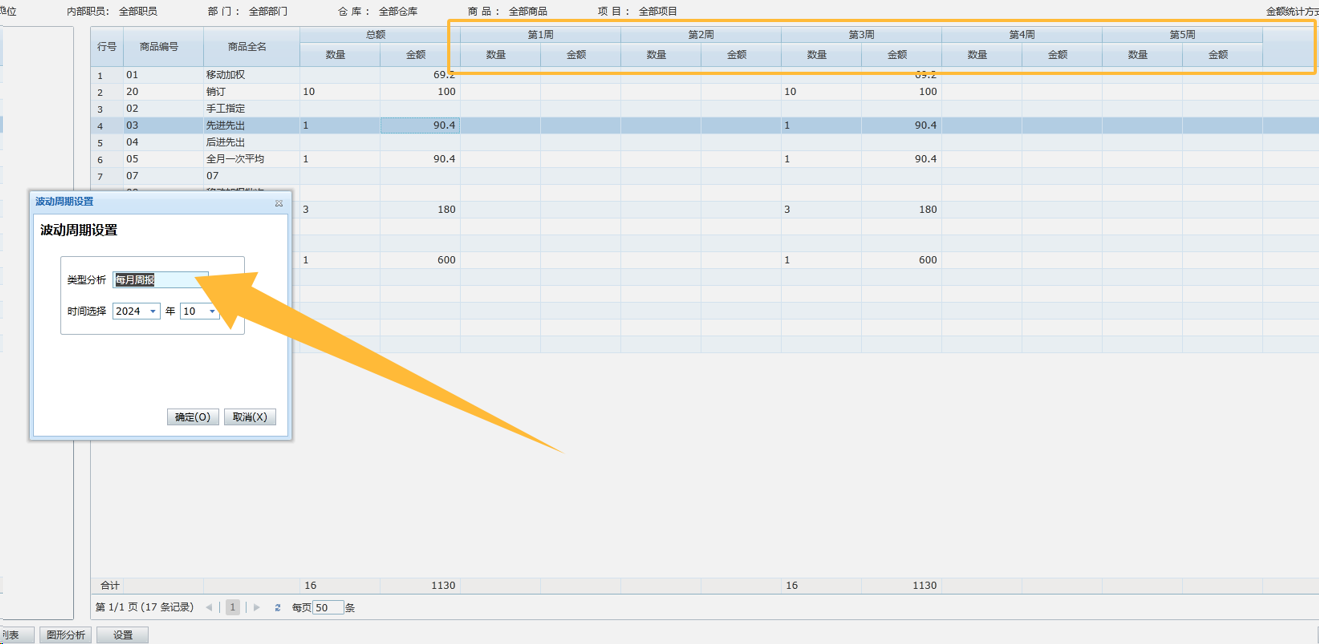Edit the per-page count field showing 50
Image resolution: width=1319 pixels, height=644 pixels.
pyautogui.click(x=327, y=607)
